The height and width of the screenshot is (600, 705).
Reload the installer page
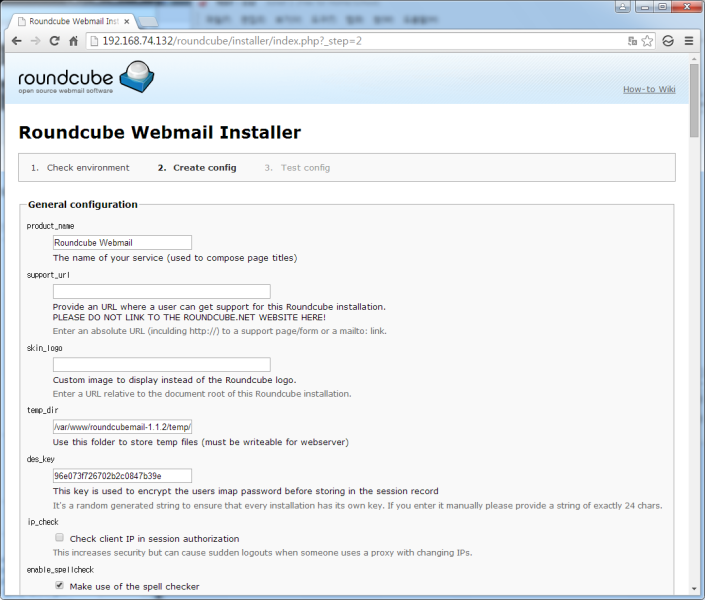click(54, 41)
